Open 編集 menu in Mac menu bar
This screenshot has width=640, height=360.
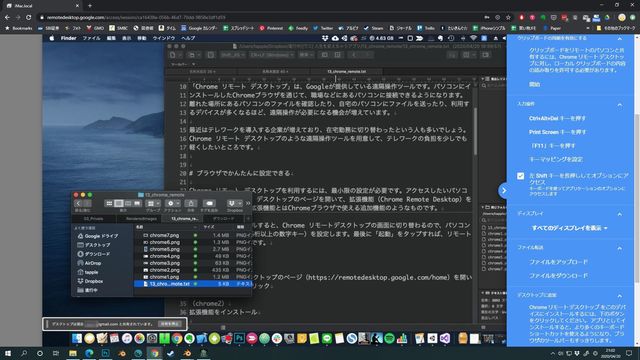pyautogui.click(x=111, y=38)
